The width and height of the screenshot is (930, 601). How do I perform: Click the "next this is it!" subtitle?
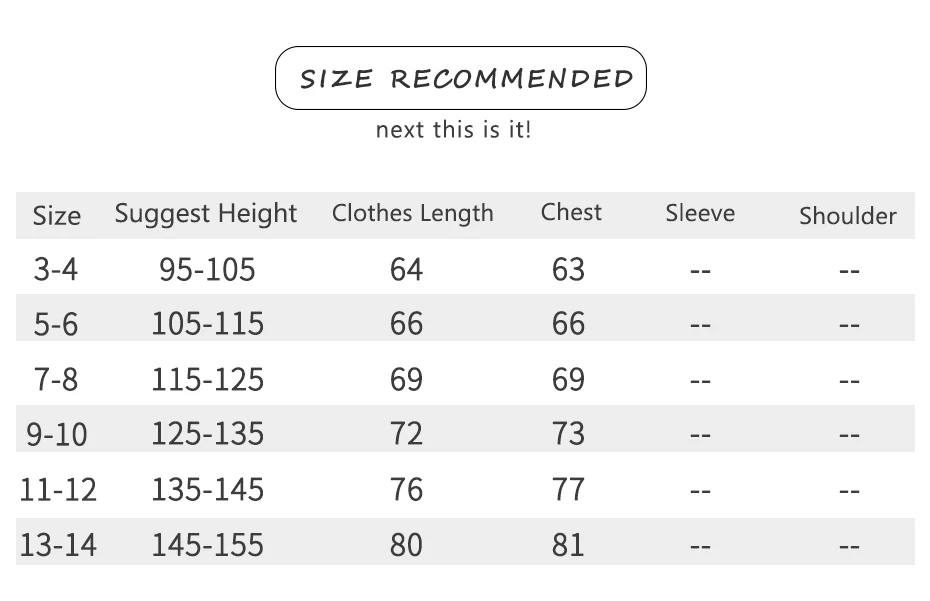click(x=453, y=130)
